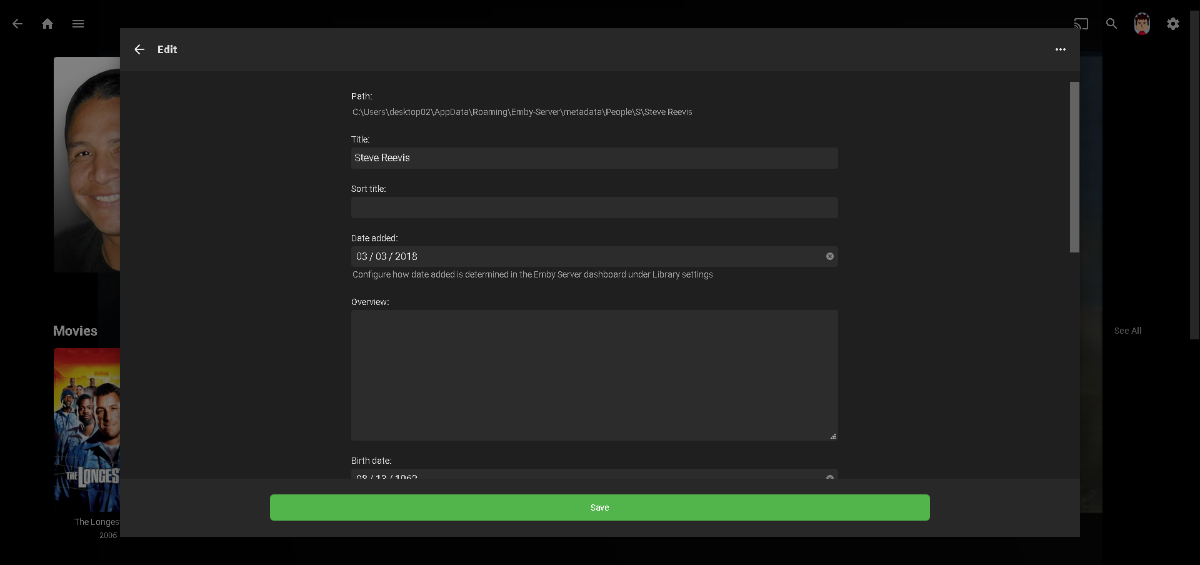Open the cast to device icon

1081,23
